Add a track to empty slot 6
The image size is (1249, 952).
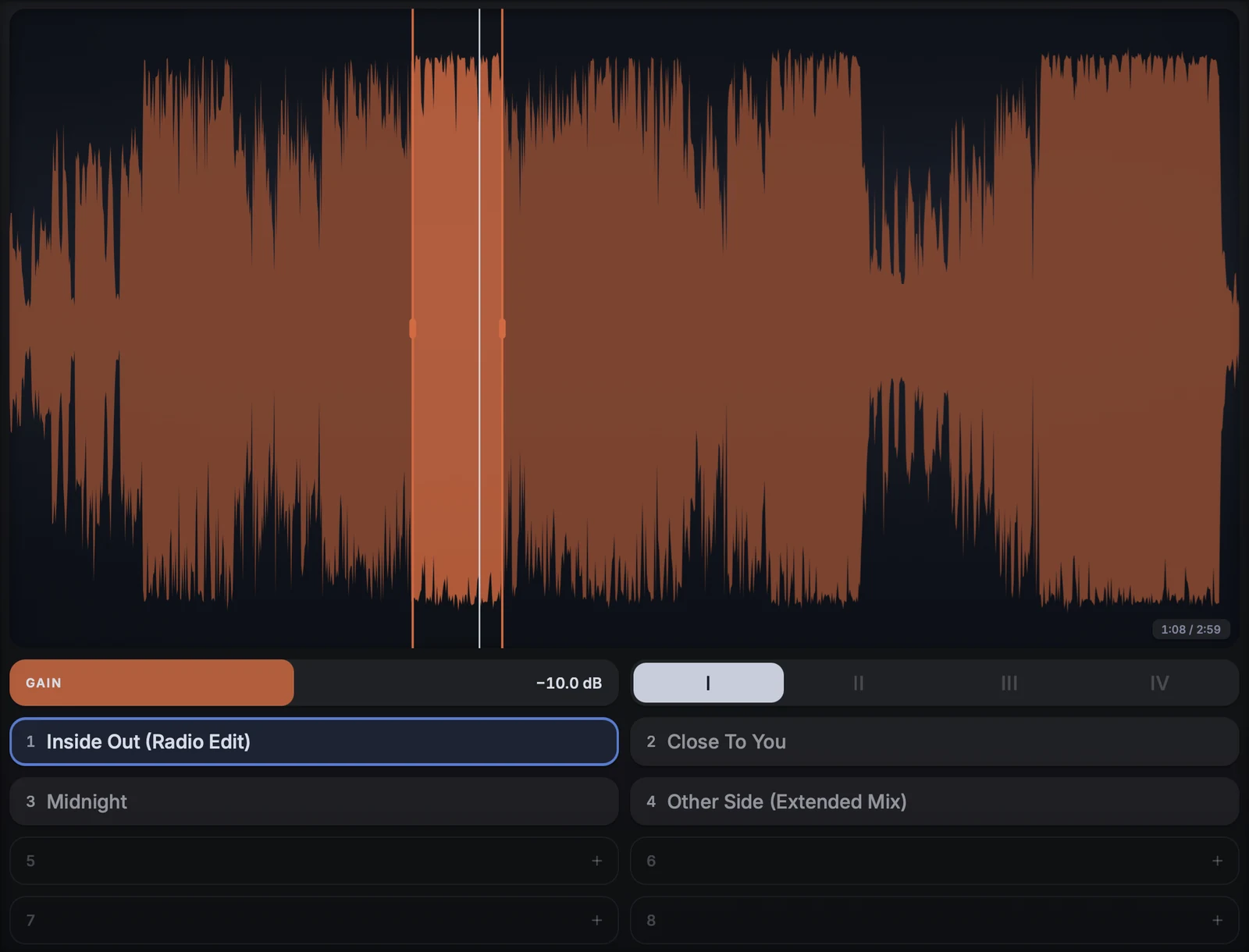tap(934, 861)
